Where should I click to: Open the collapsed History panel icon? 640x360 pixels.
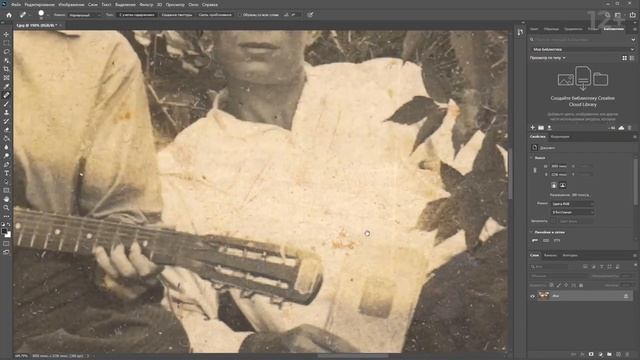520,32
